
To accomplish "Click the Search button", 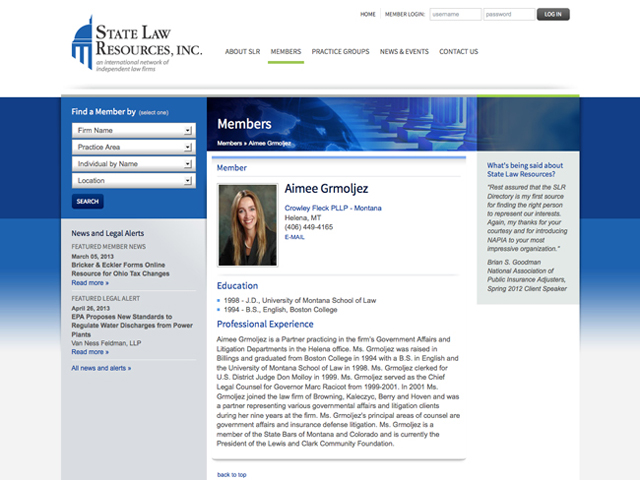I will (88, 201).
